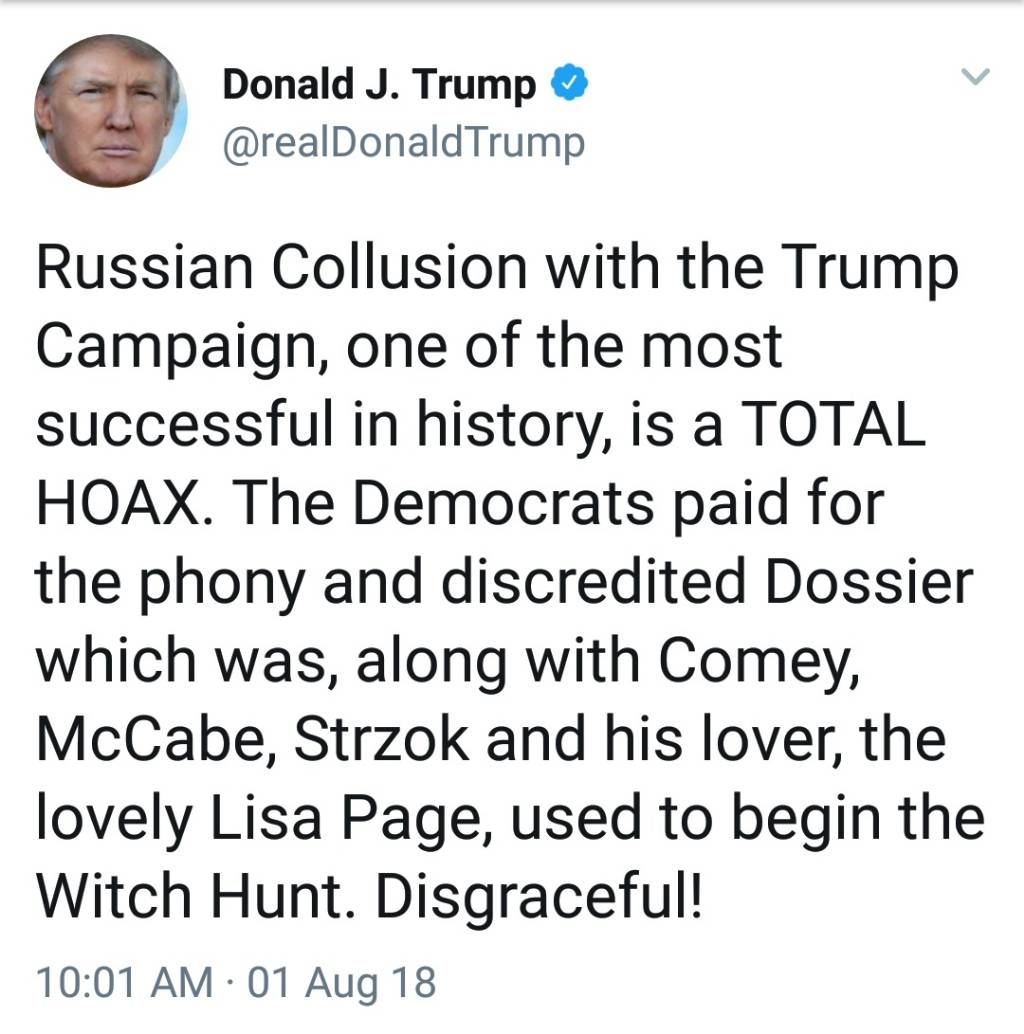The image size is (1024, 1034).
Task: Click the name Strzok in the tweet
Action: pos(381,739)
